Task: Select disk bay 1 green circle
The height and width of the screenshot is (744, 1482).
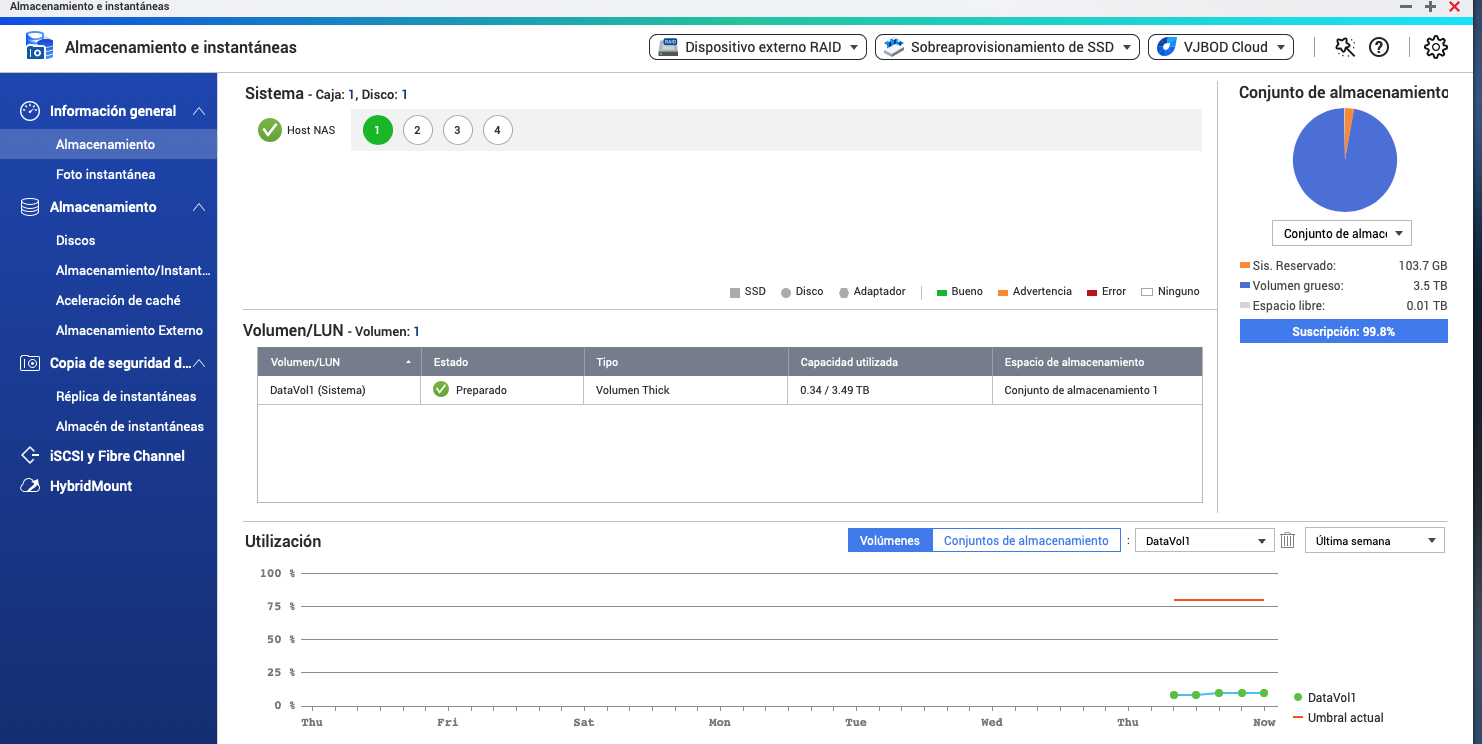Action: [377, 130]
